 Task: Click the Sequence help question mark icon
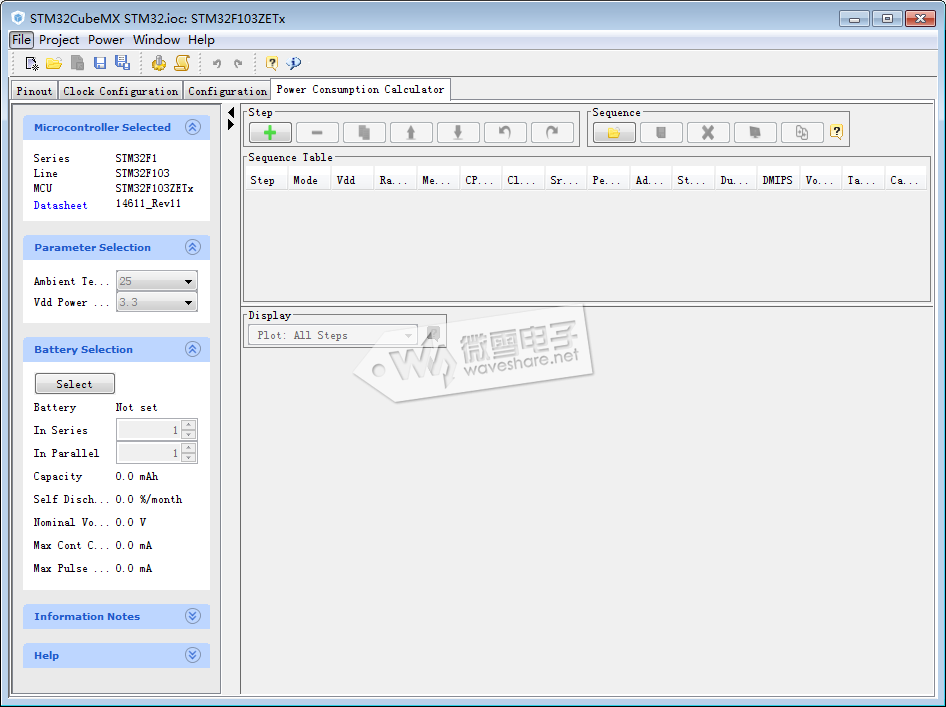tap(837, 132)
